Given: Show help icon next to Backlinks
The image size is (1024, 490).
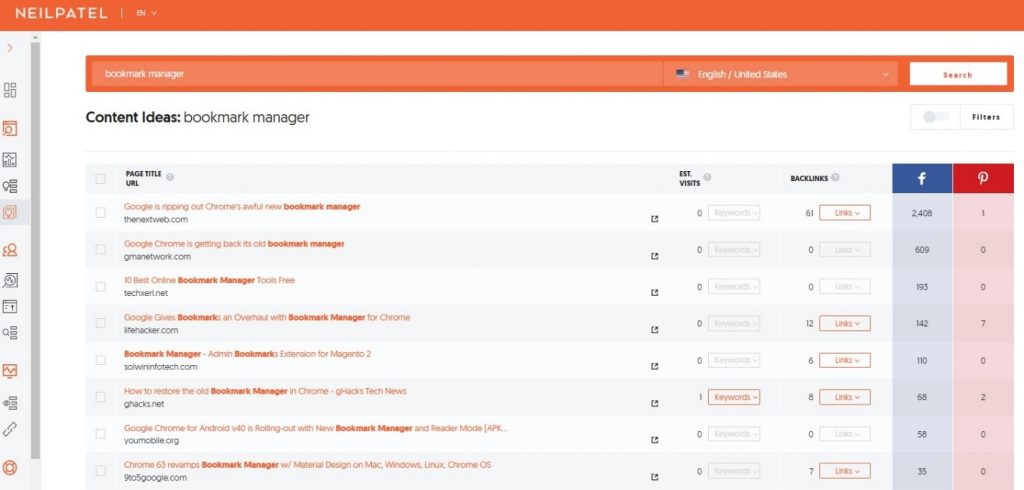Looking at the screenshot, I should coord(835,177).
